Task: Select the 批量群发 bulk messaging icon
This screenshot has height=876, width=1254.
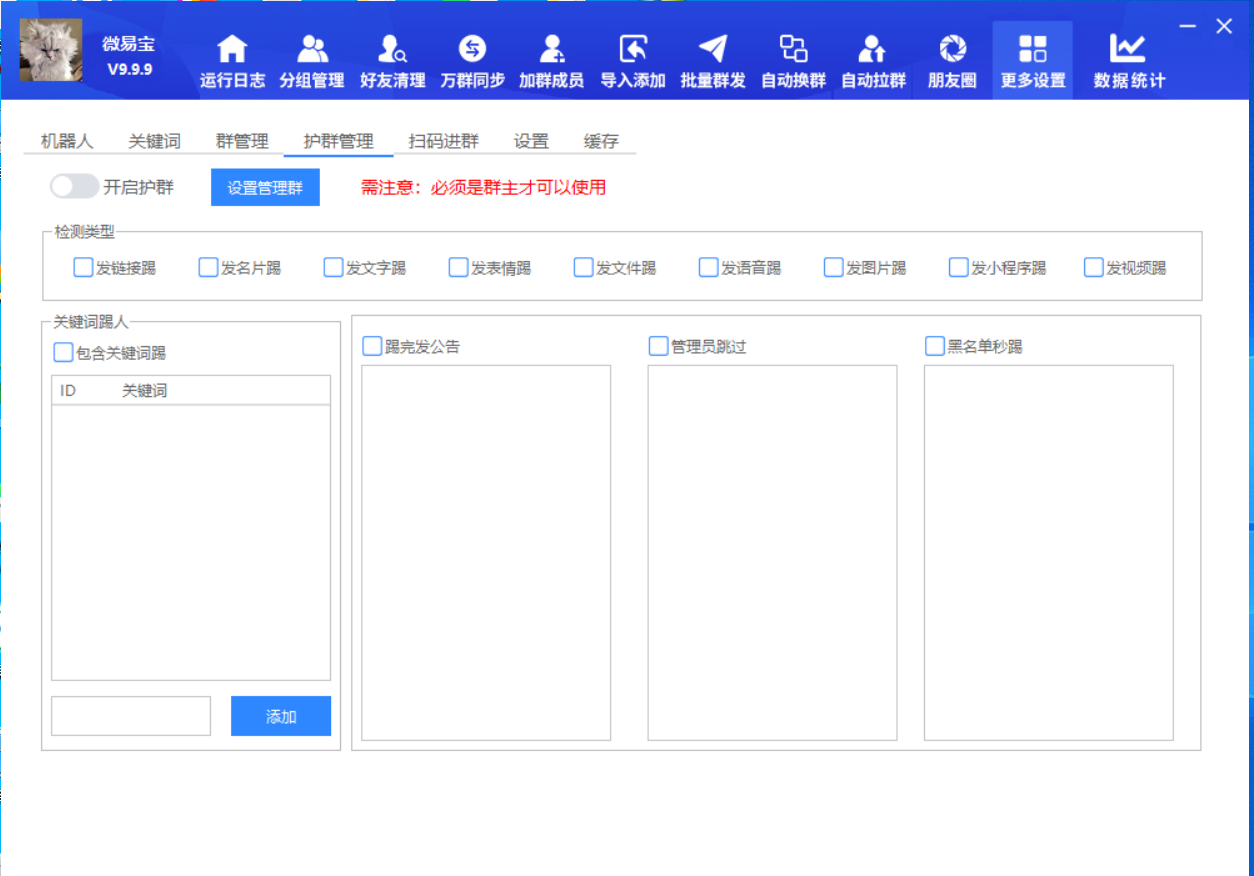Action: click(712, 58)
